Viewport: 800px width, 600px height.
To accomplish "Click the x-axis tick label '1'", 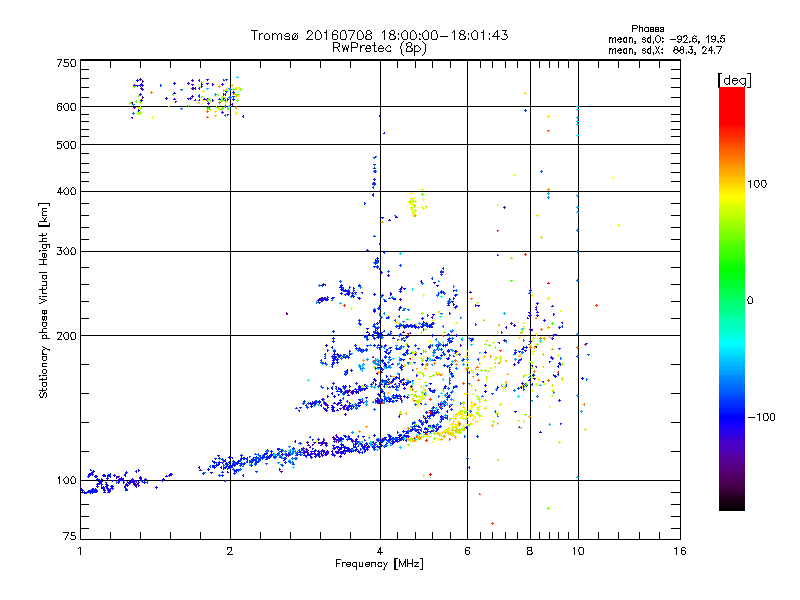I will (80, 551).
